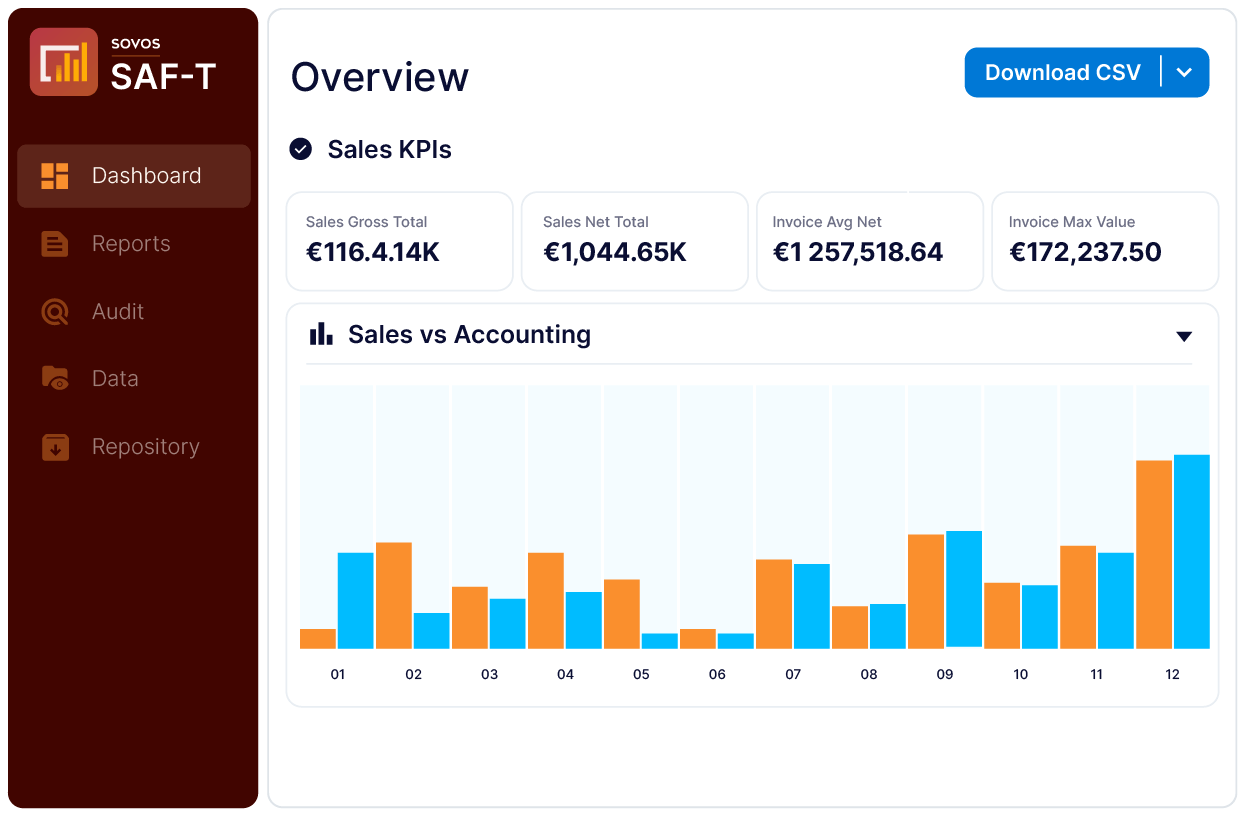The width and height of the screenshot is (1248, 816).
Task: Click the Sovos SAF-T logo icon
Action: point(64,62)
